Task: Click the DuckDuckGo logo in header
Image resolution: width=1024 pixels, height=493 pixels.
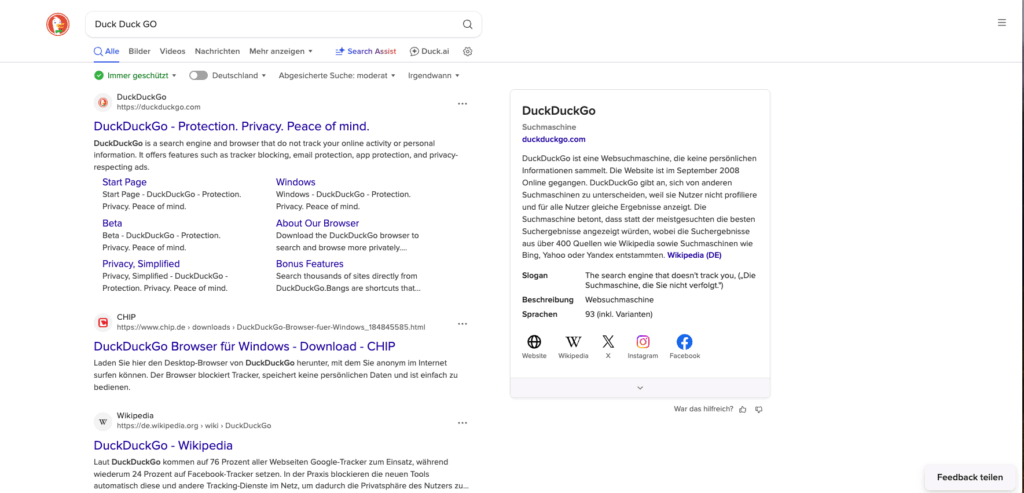Action: tap(58, 25)
